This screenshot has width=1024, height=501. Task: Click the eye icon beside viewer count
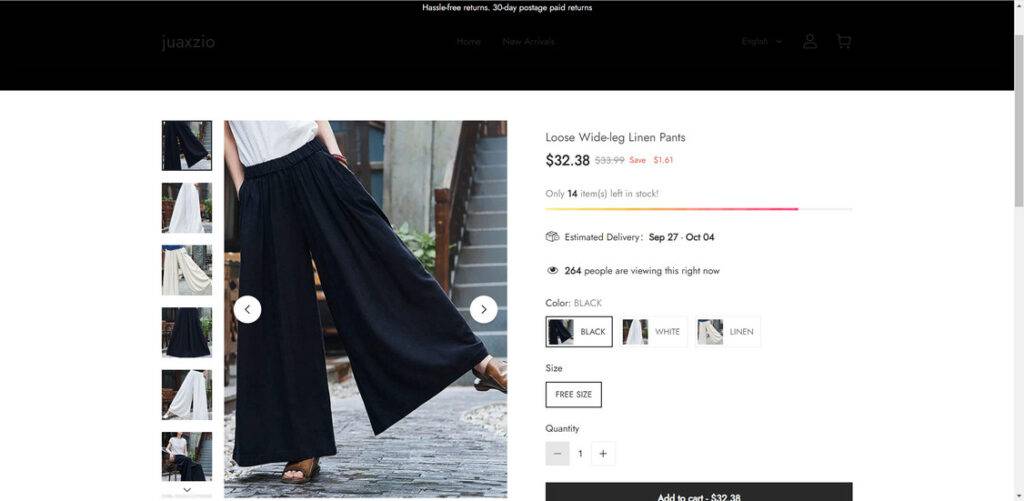click(552, 270)
